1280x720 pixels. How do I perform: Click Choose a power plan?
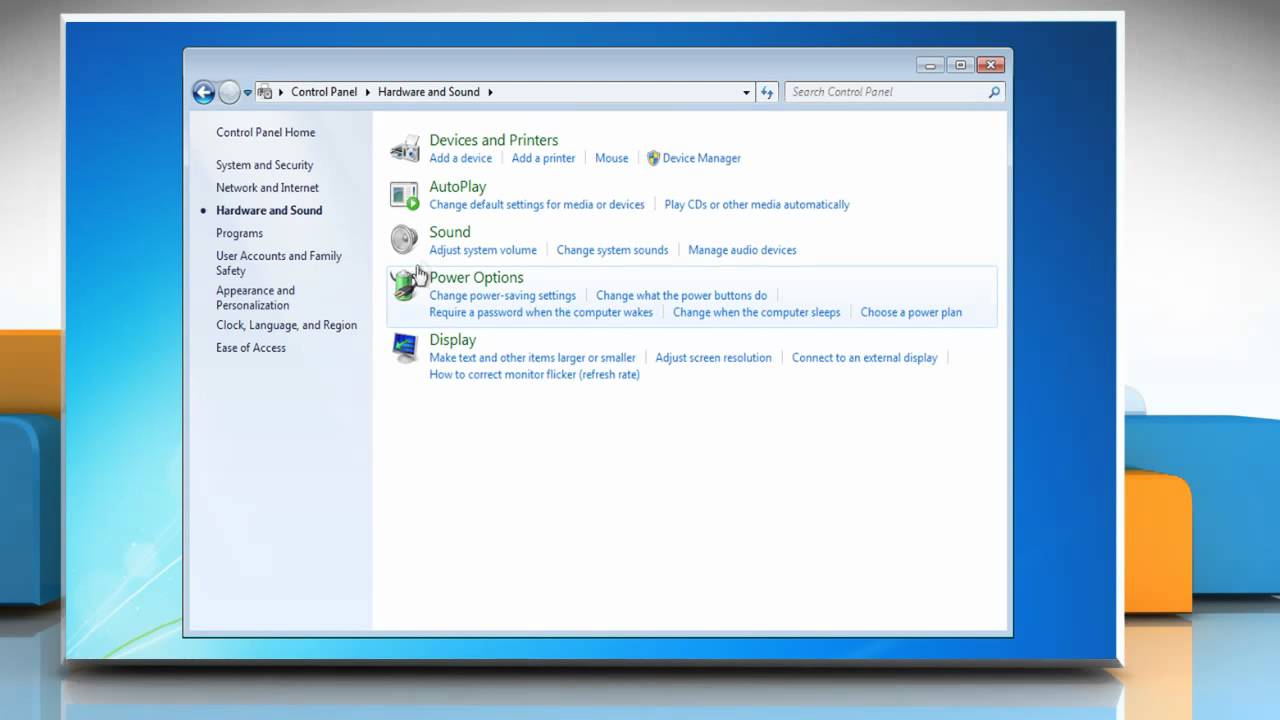[911, 313]
